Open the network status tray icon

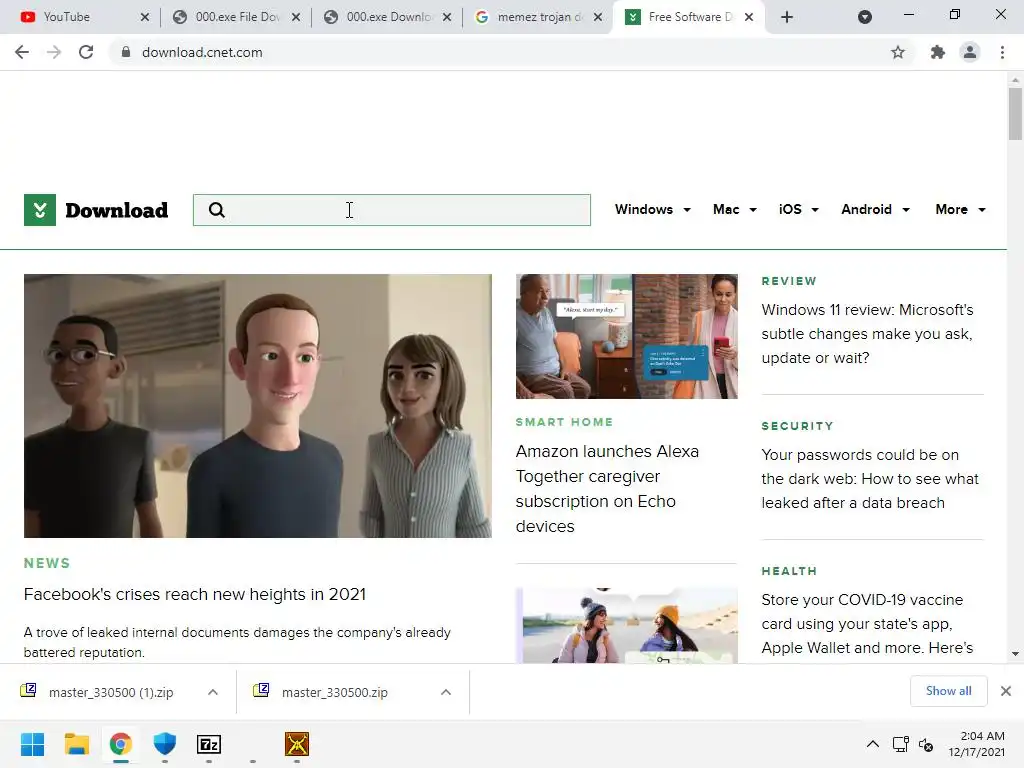(x=901, y=744)
